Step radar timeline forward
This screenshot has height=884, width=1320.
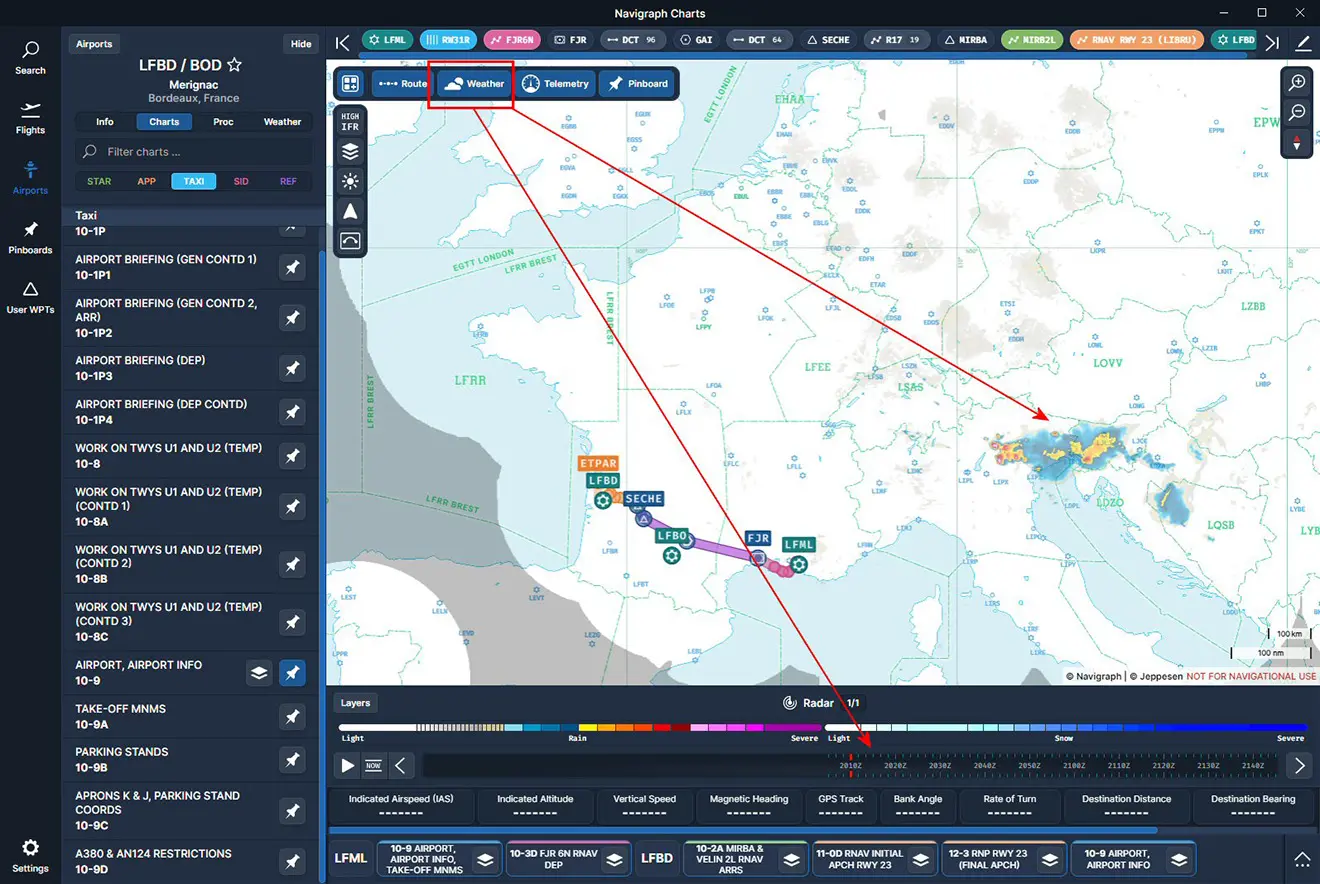[1299, 766]
